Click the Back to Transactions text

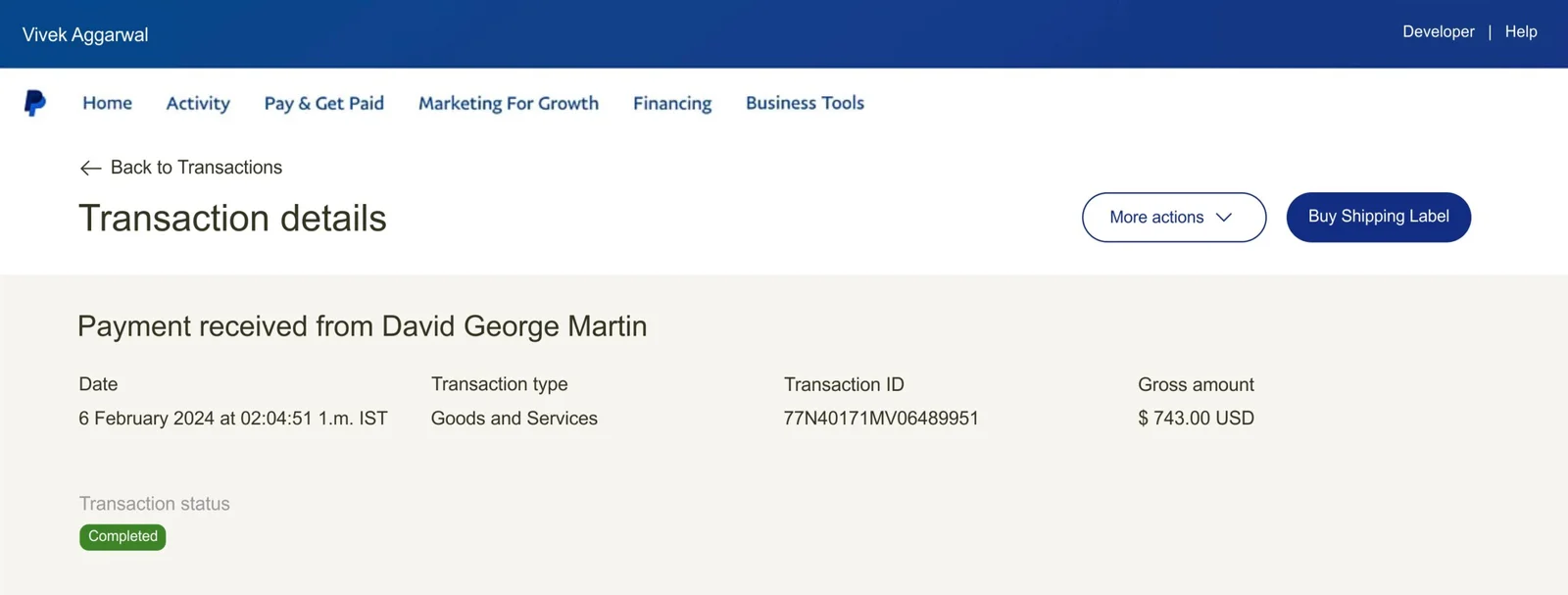click(196, 168)
